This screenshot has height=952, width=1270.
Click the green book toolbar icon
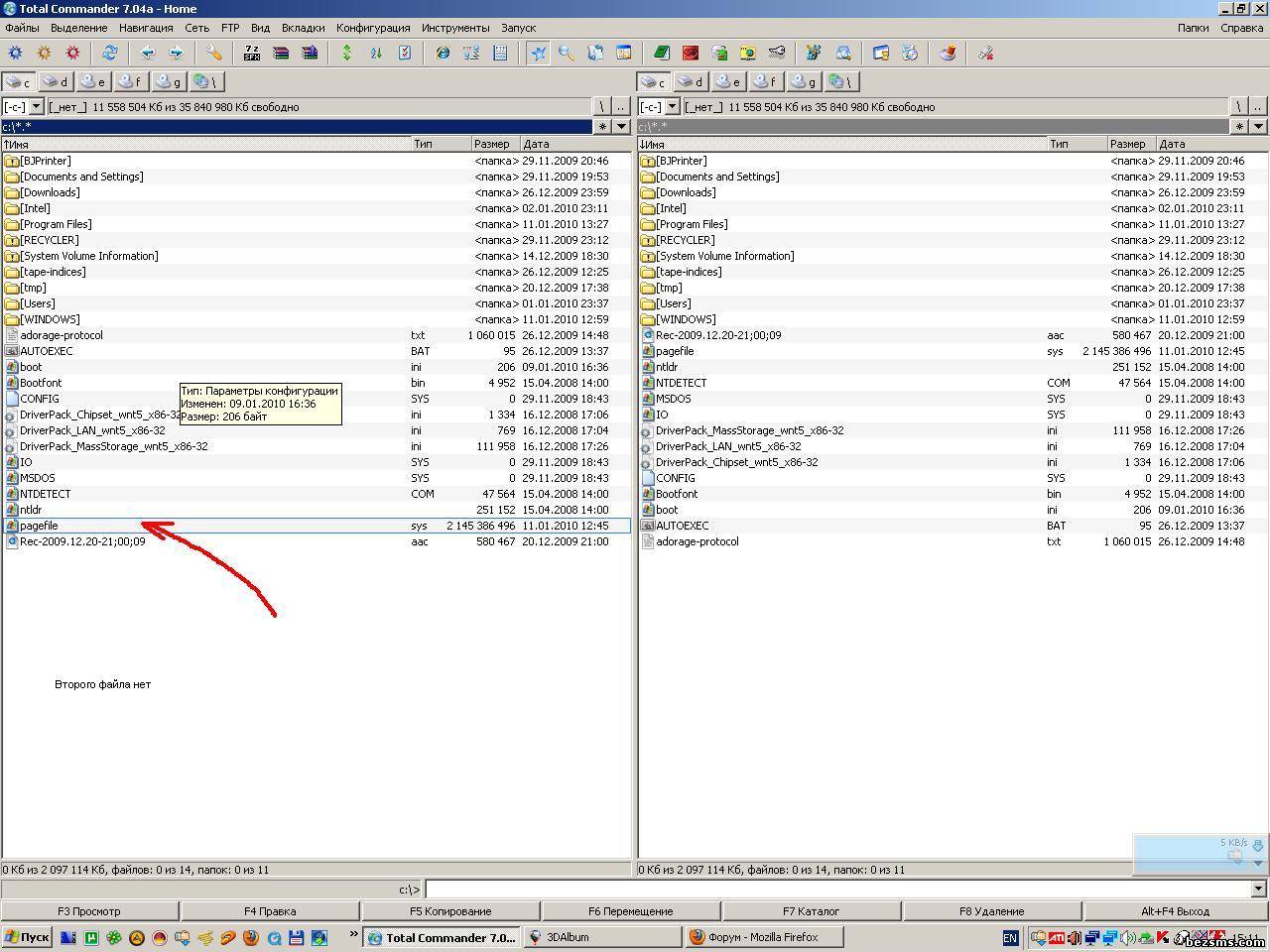point(662,53)
